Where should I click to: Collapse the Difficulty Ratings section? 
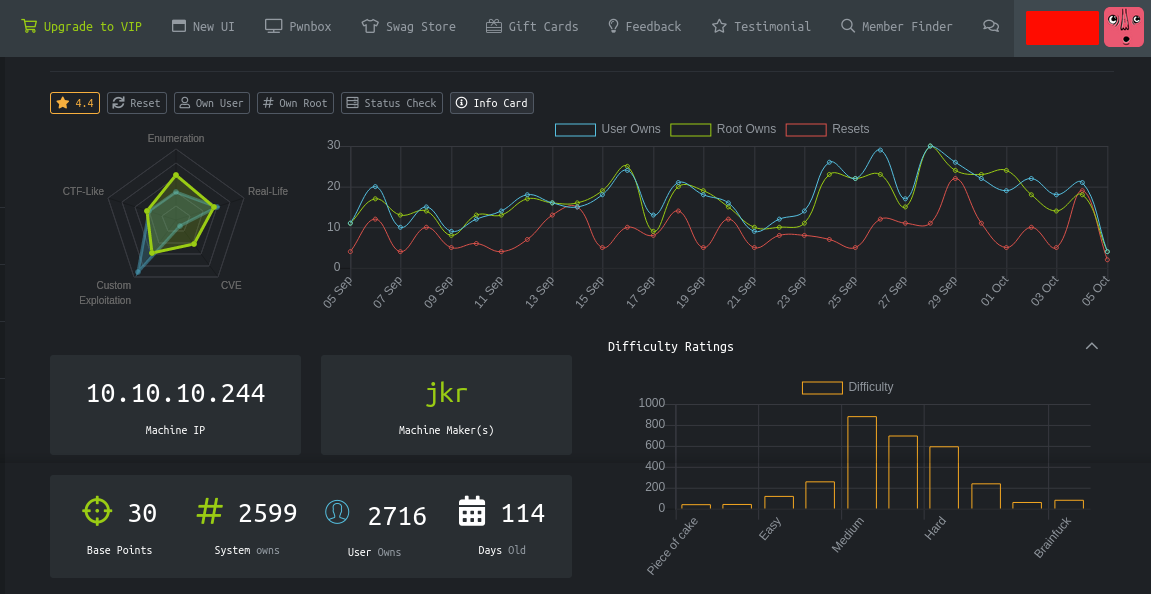pos(1092,346)
